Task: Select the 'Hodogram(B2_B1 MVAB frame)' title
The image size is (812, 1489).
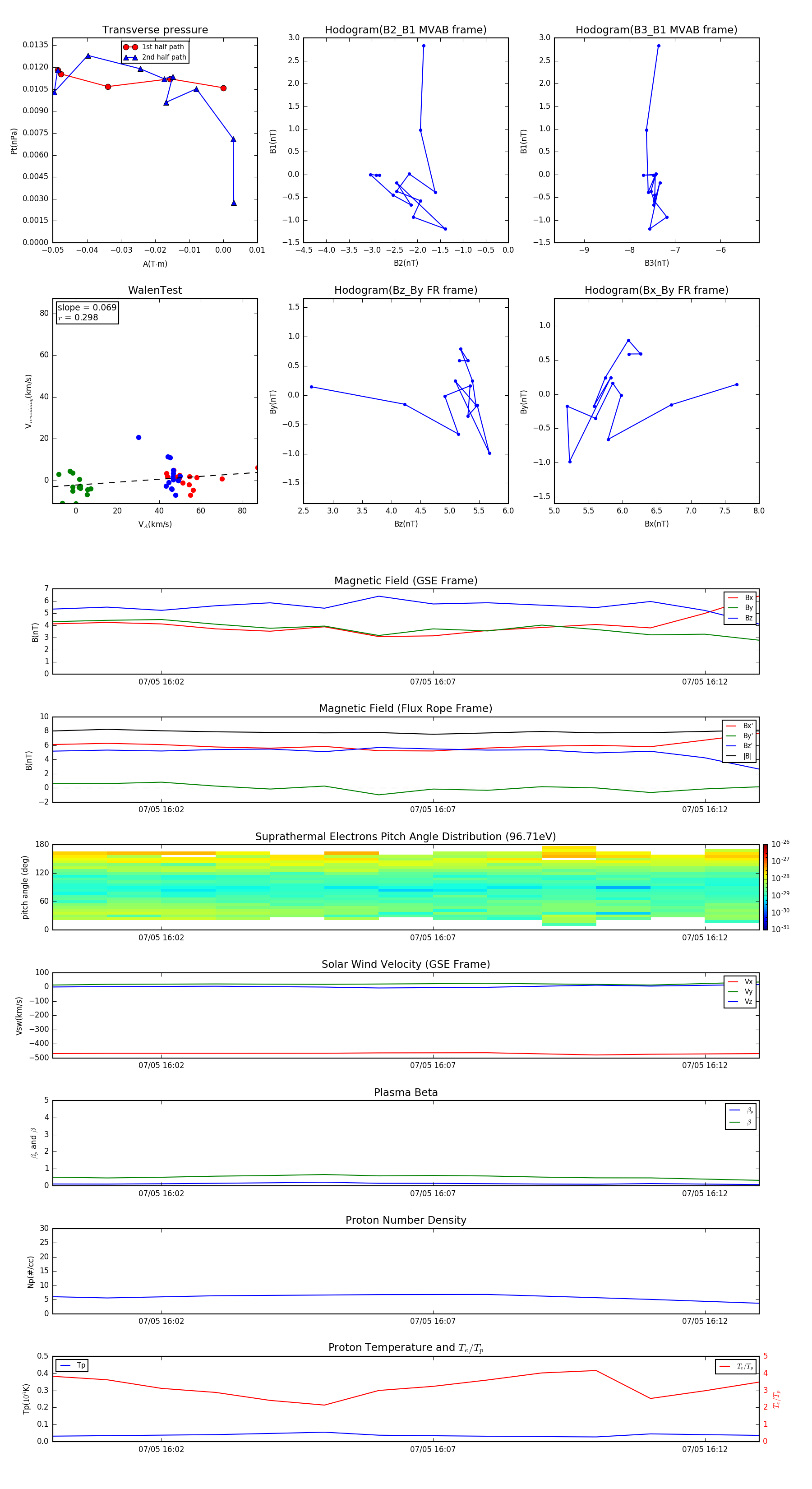Action: 406,30
